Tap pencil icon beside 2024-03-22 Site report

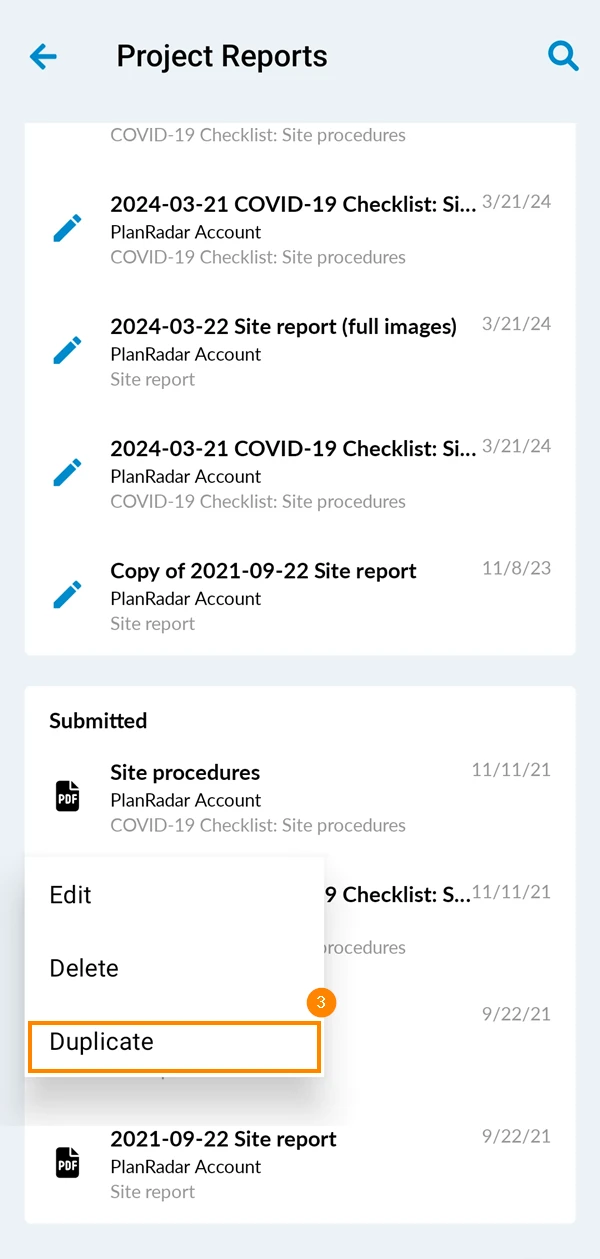[67, 351]
